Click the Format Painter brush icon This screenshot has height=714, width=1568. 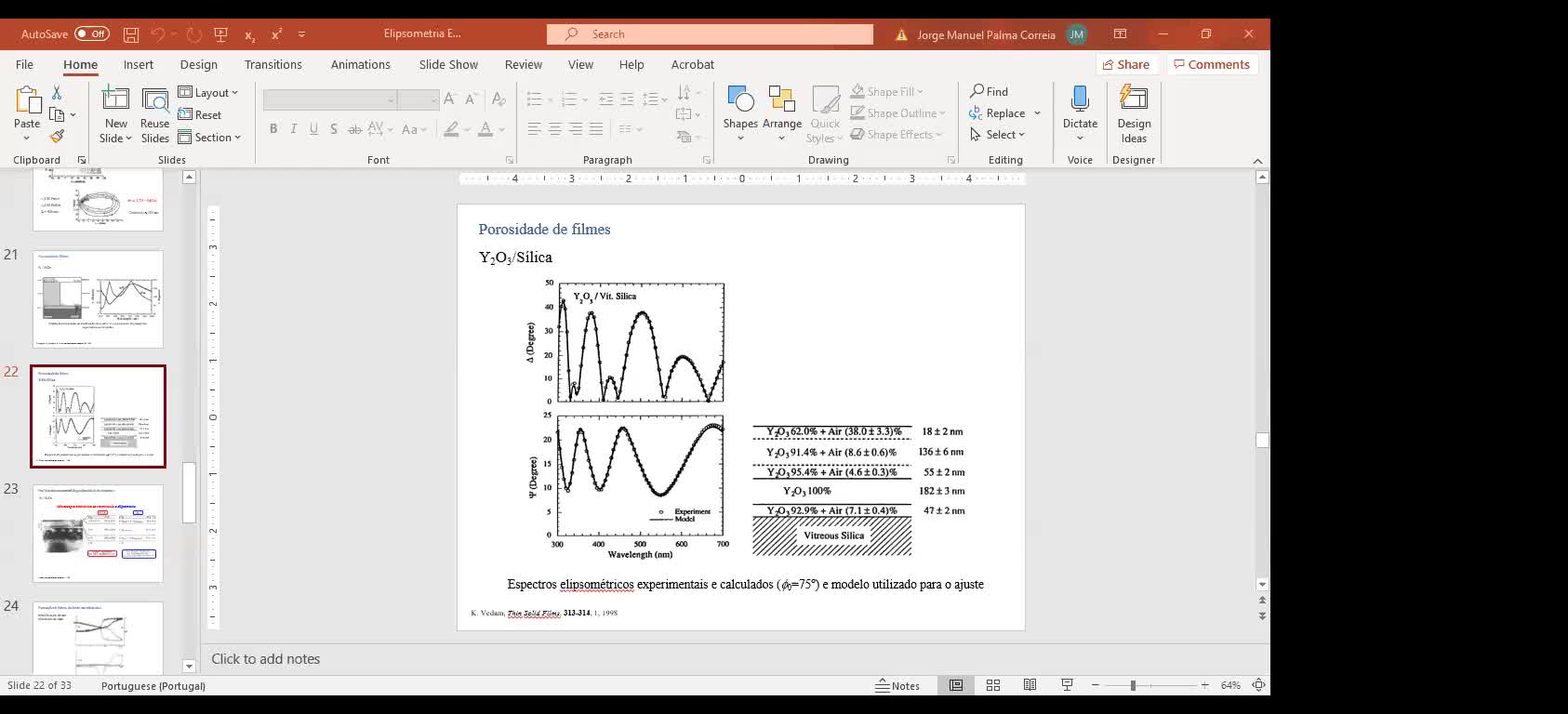[57, 137]
